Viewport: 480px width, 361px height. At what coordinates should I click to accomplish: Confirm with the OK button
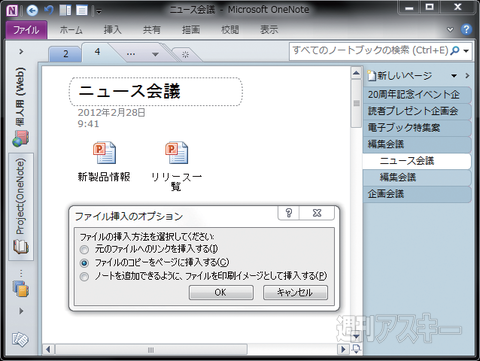tap(221, 293)
